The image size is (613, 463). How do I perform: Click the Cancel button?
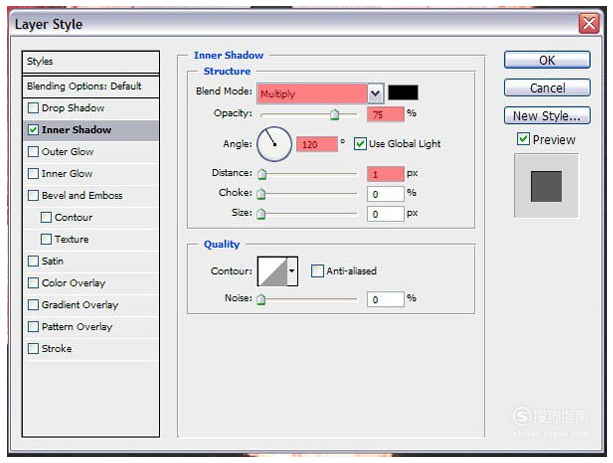click(547, 88)
